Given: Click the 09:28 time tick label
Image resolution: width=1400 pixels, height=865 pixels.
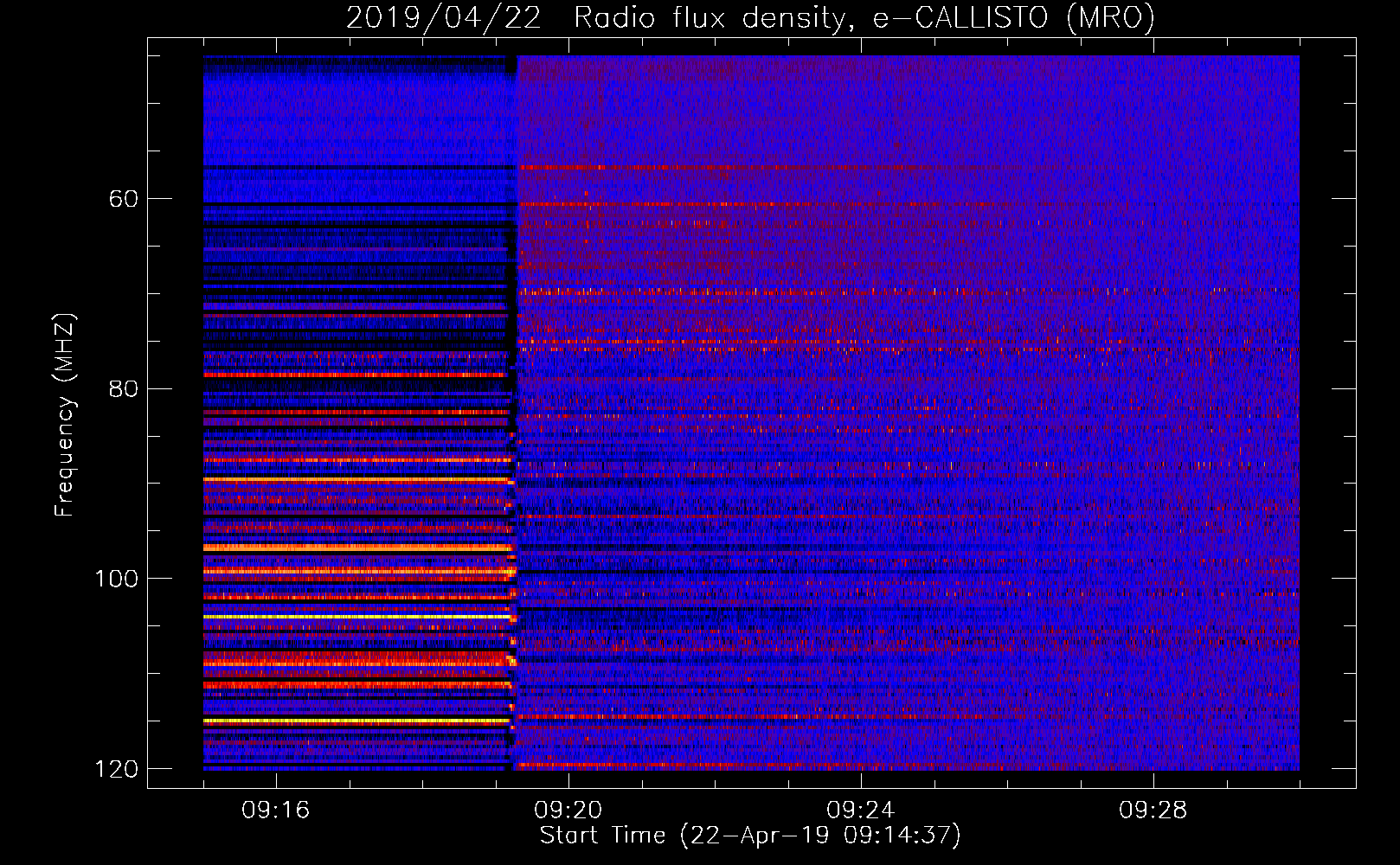Looking at the screenshot, I should point(1153,811).
